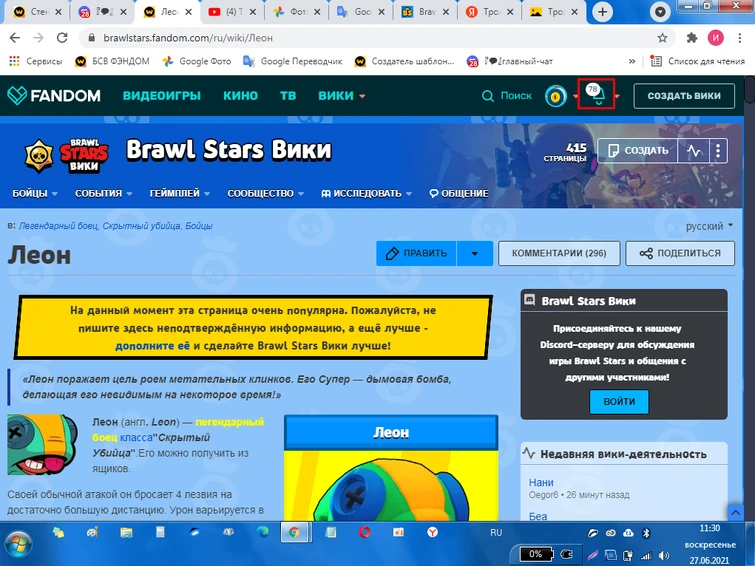Screen dimensions: 755x566
Task: Open the главный-чат bookmark
Action: tap(510, 61)
